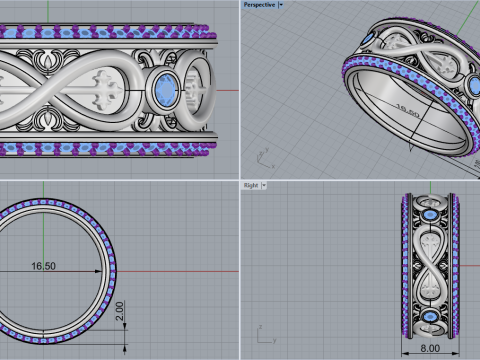
Task: Select the 2.00 thickness dimension text
Action: click(119, 311)
